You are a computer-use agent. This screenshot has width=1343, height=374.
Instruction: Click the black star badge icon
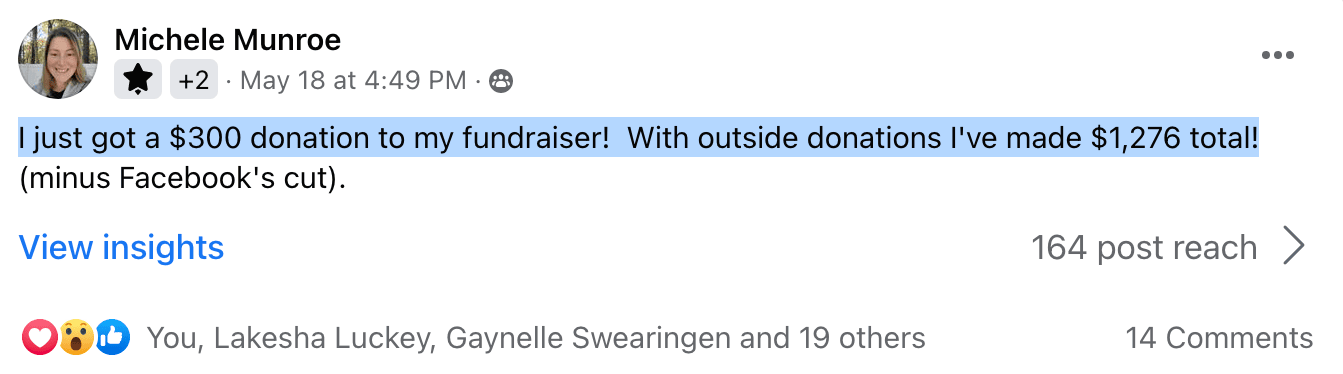click(138, 79)
